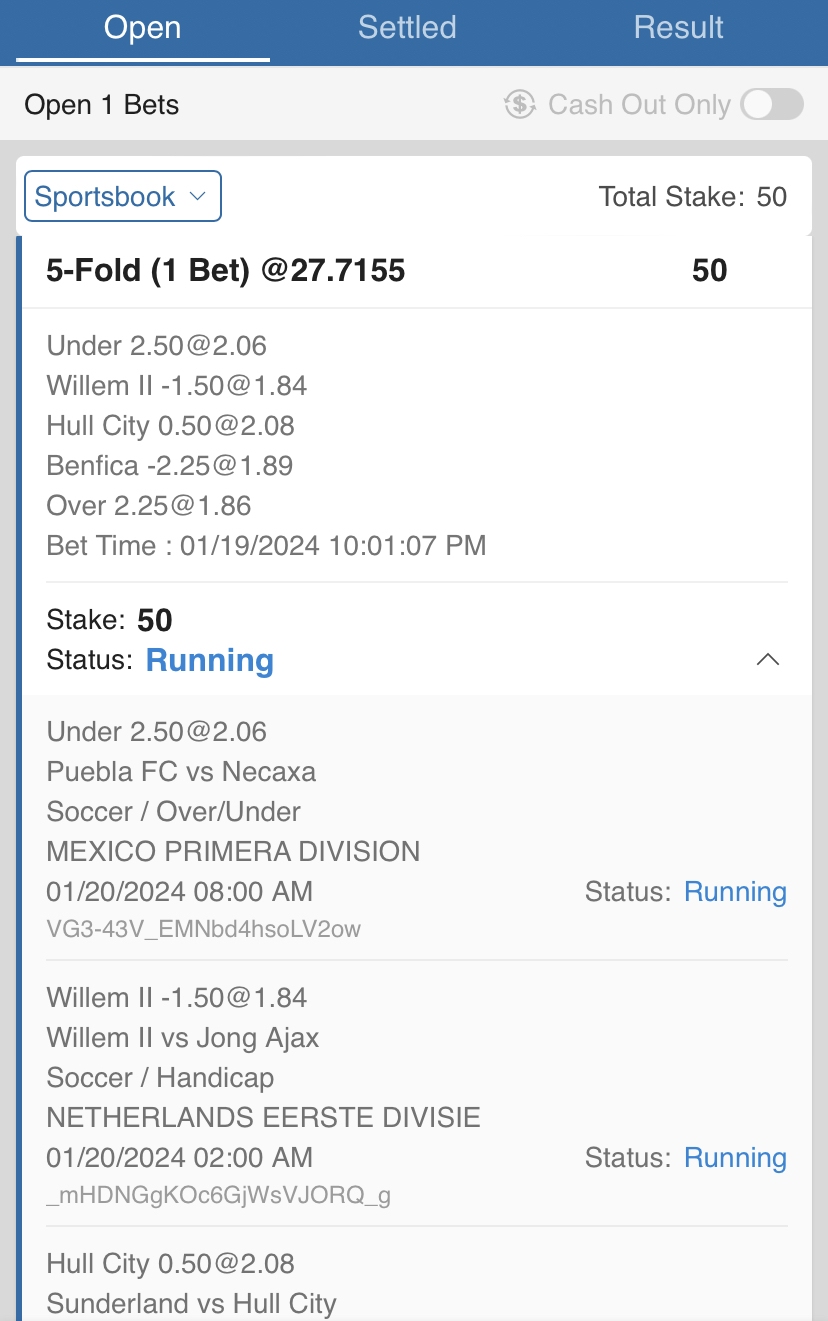Switch to the Settled tab
Viewport: 828px width, 1321px height.
pos(407,28)
